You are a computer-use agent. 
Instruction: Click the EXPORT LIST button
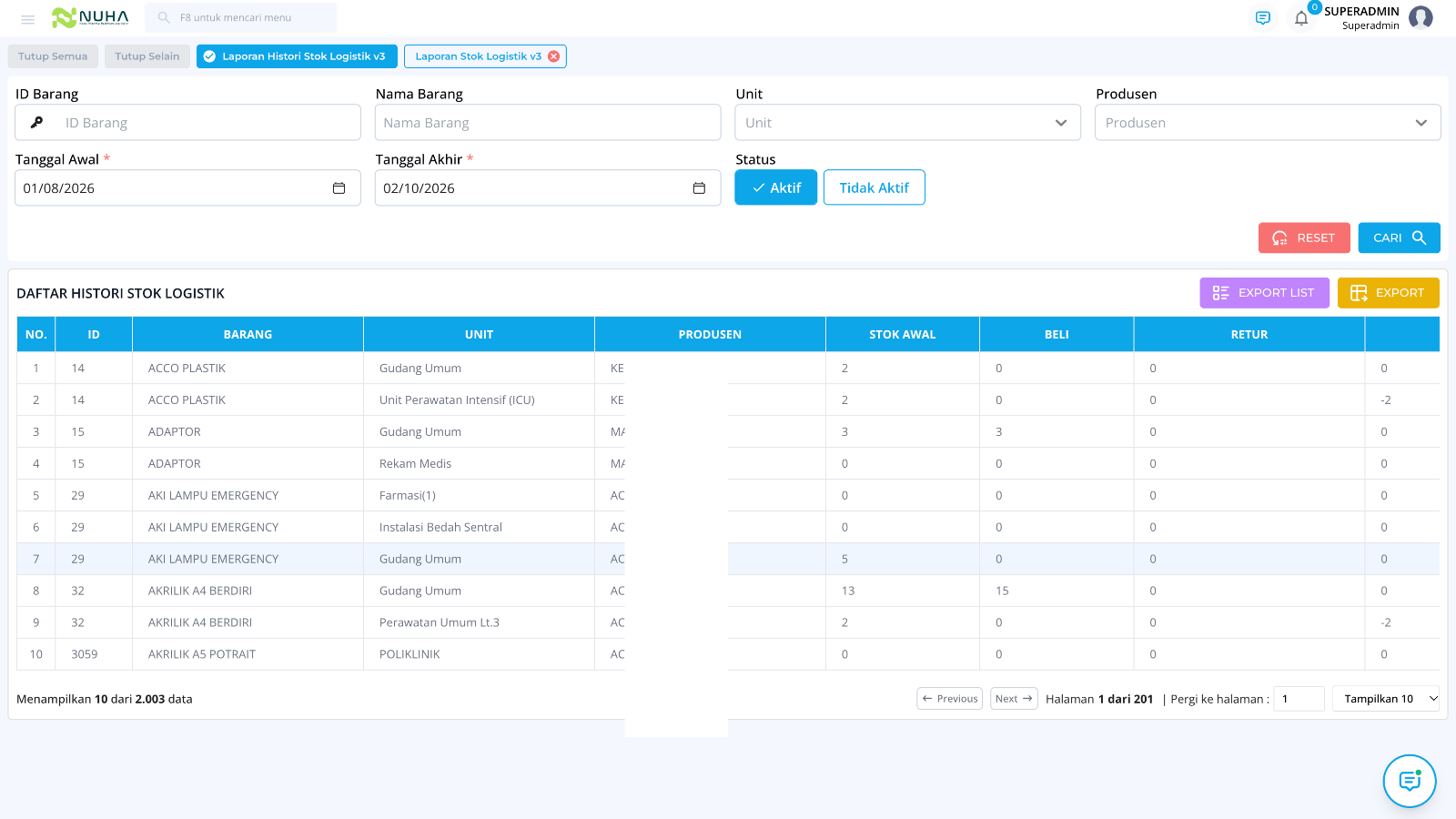coord(1264,293)
